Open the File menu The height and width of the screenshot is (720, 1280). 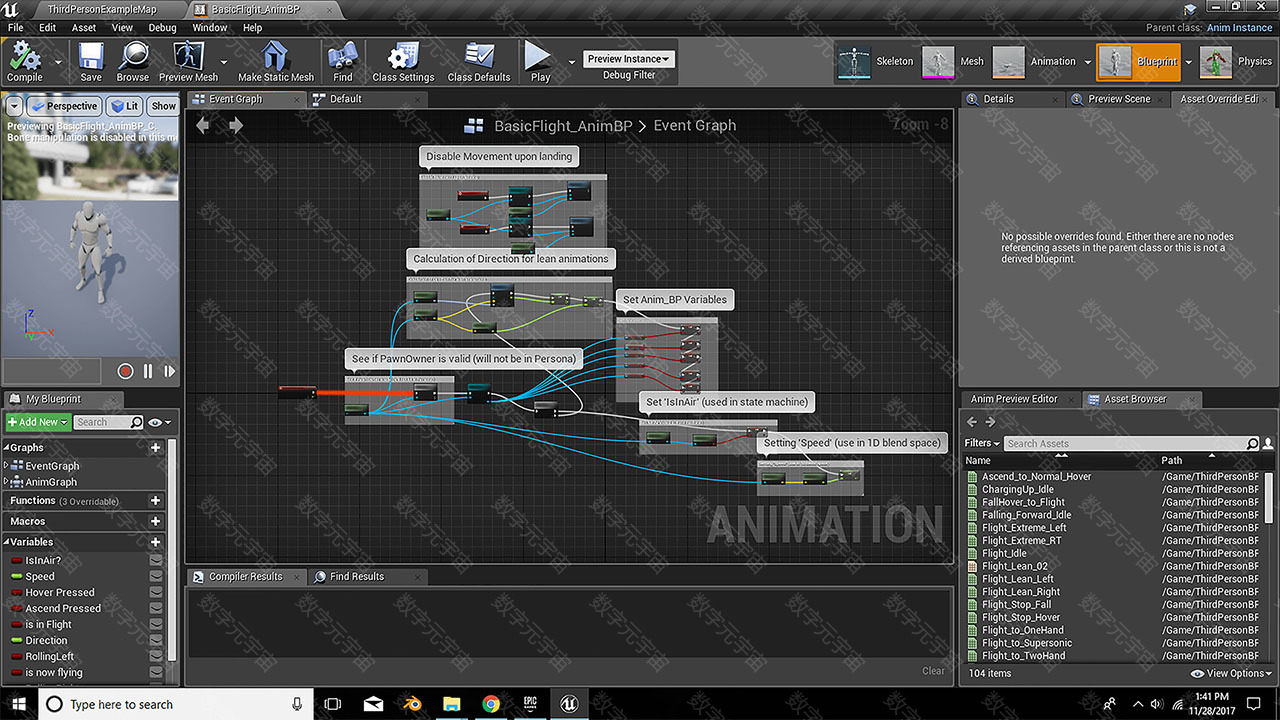(x=16, y=28)
